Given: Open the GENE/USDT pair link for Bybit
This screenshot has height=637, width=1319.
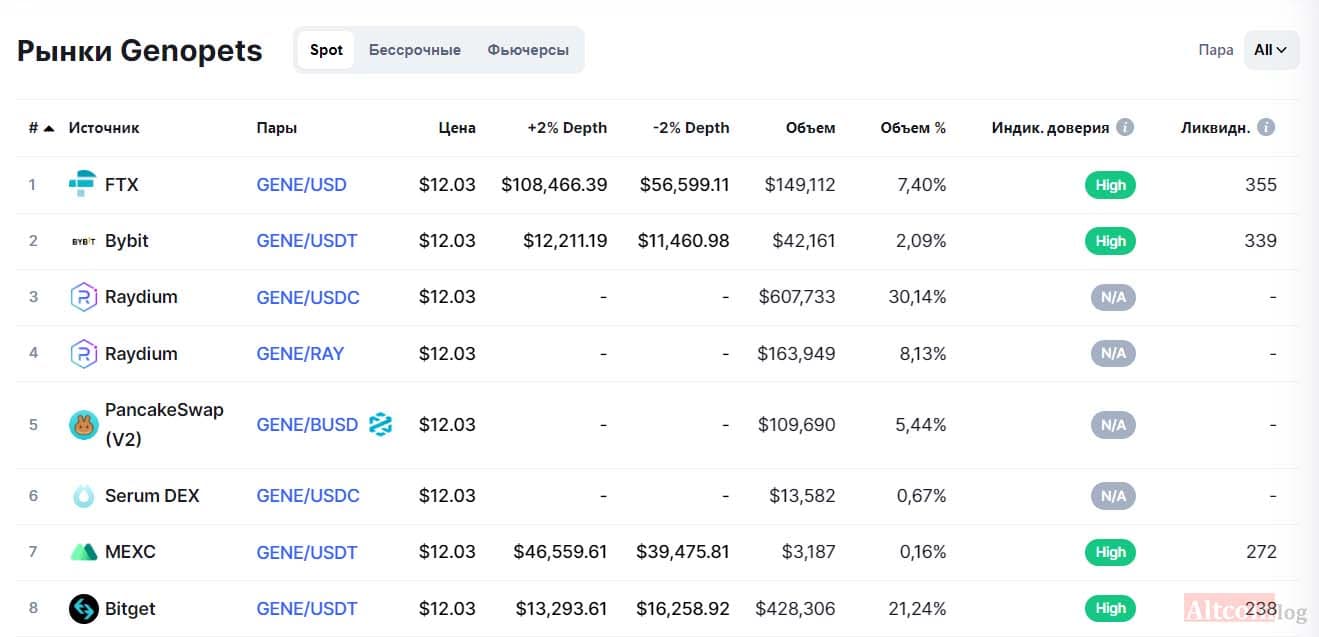Looking at the screenshot, I should point(307,241).
